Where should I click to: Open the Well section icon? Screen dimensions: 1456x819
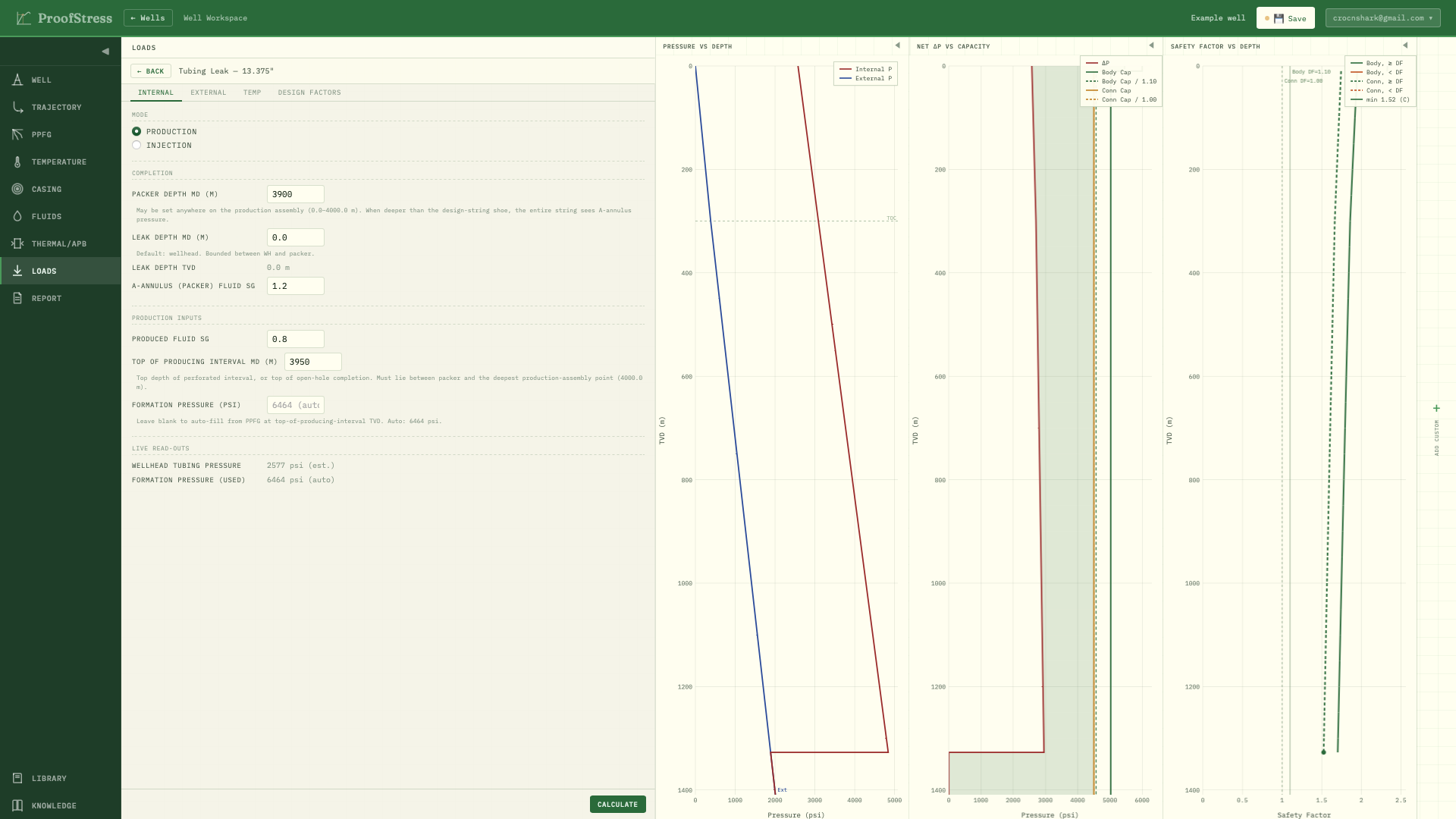tap(17, 80)
